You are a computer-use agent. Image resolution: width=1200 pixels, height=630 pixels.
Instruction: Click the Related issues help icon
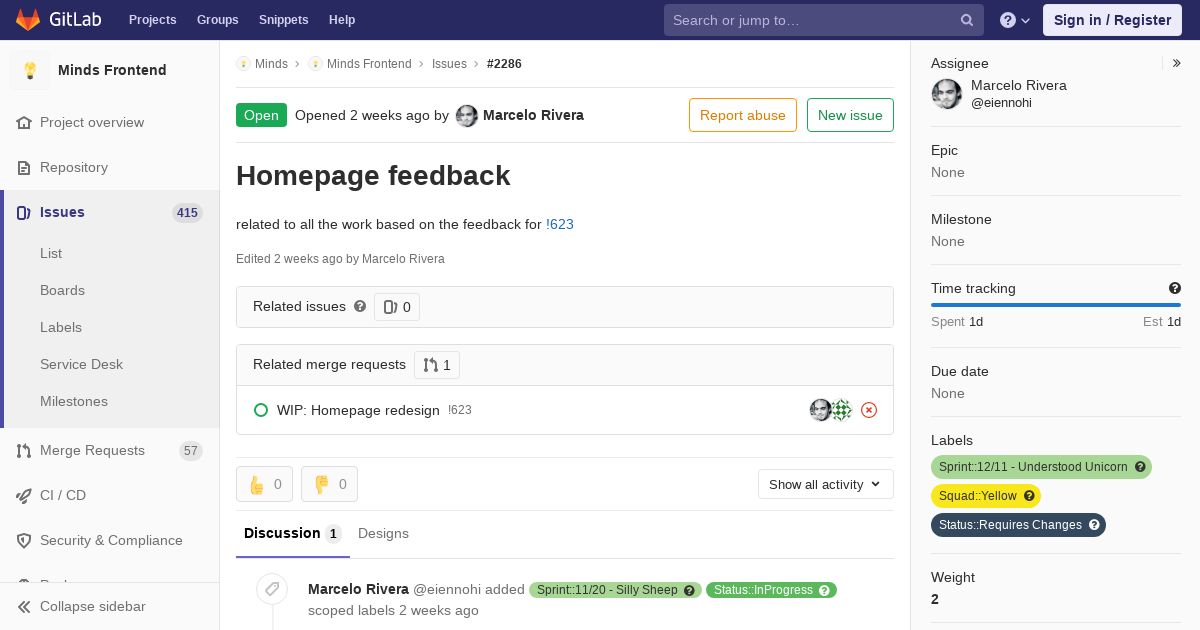(360, 306)
